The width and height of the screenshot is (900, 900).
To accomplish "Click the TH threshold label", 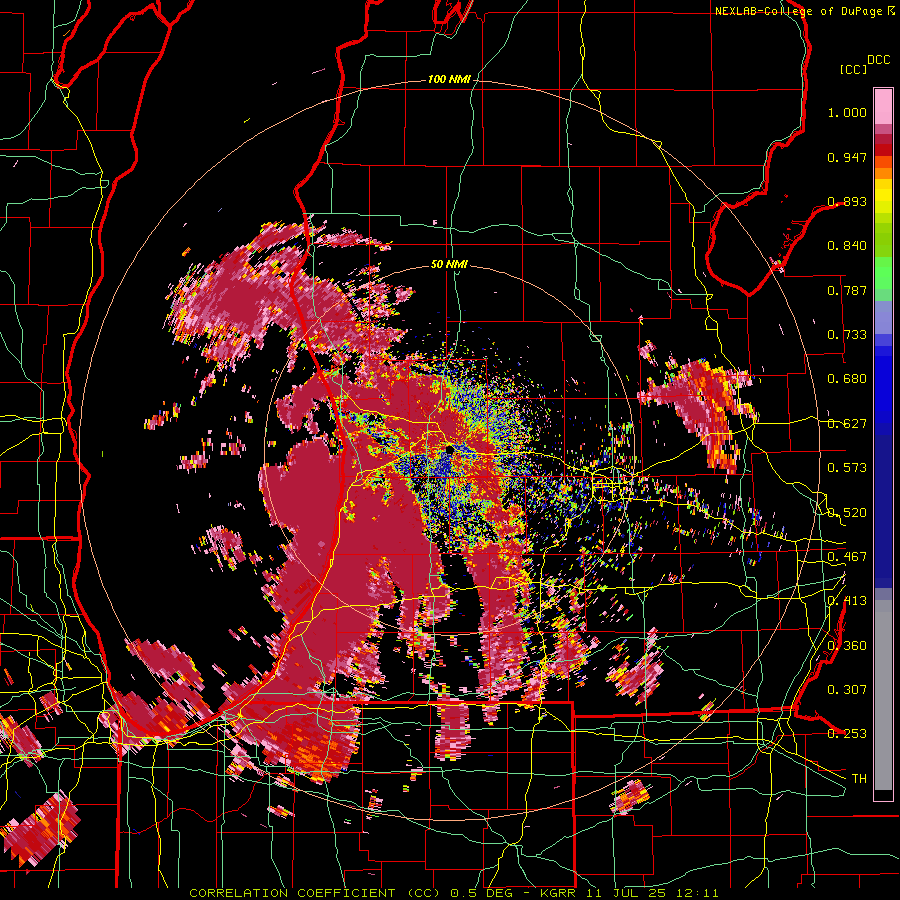I will click(859, 779).
